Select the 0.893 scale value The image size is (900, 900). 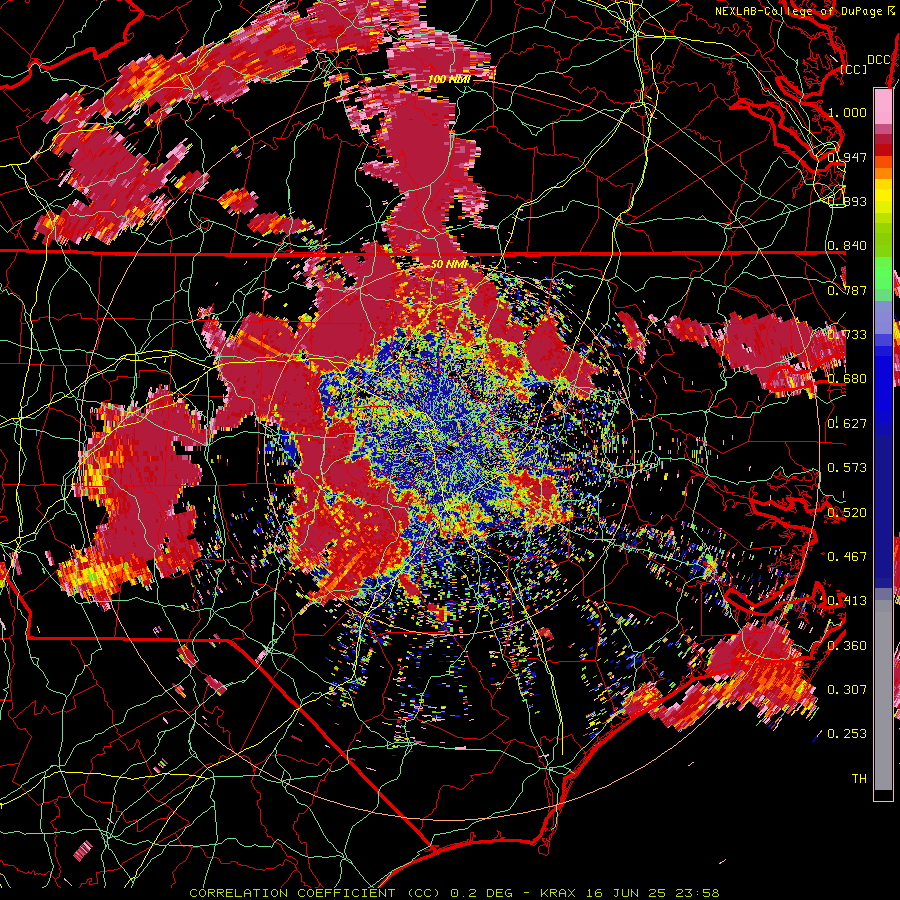coord(847,201)
